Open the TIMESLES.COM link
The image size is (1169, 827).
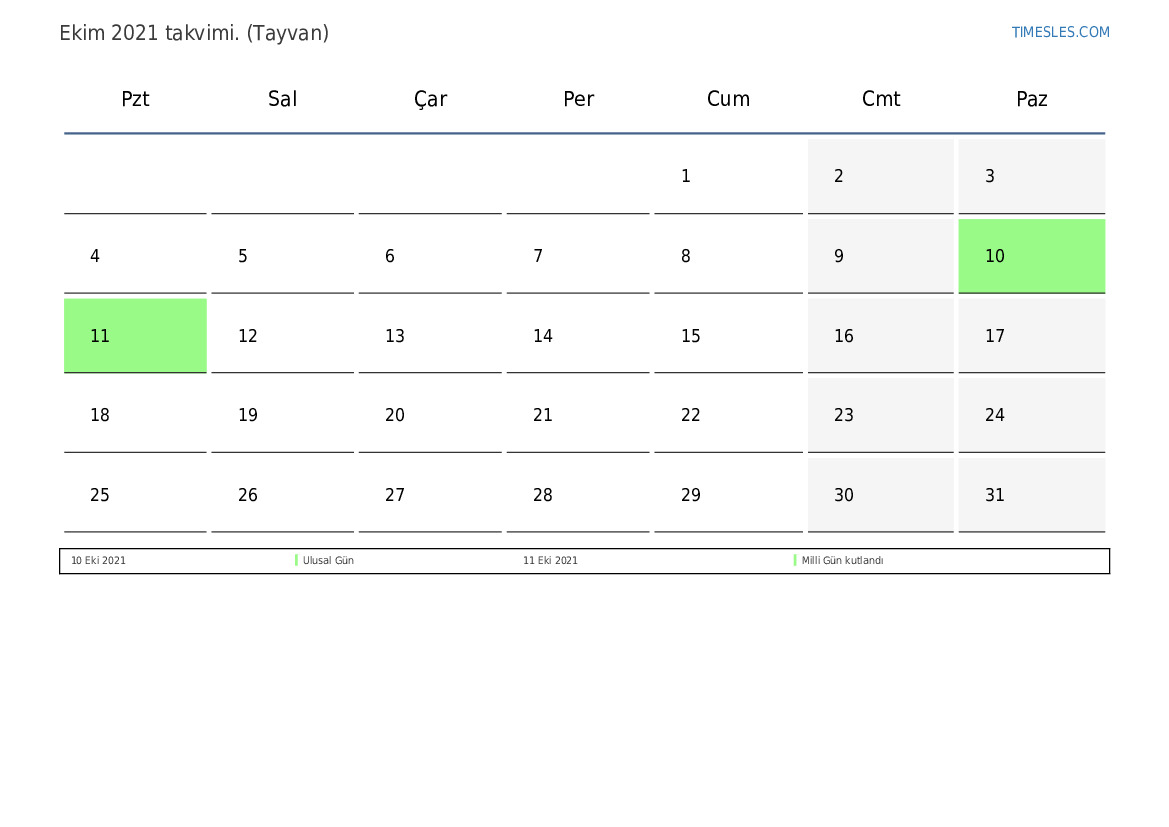[x=1060, y=32]
